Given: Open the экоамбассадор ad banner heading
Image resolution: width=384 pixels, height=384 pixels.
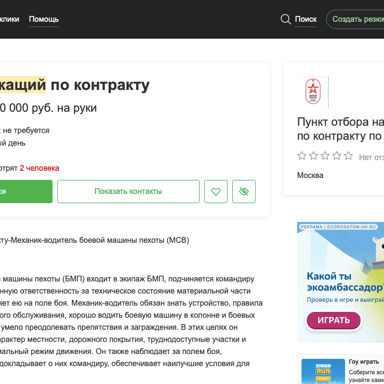Looking at the screenshot, I should [345, 282].
